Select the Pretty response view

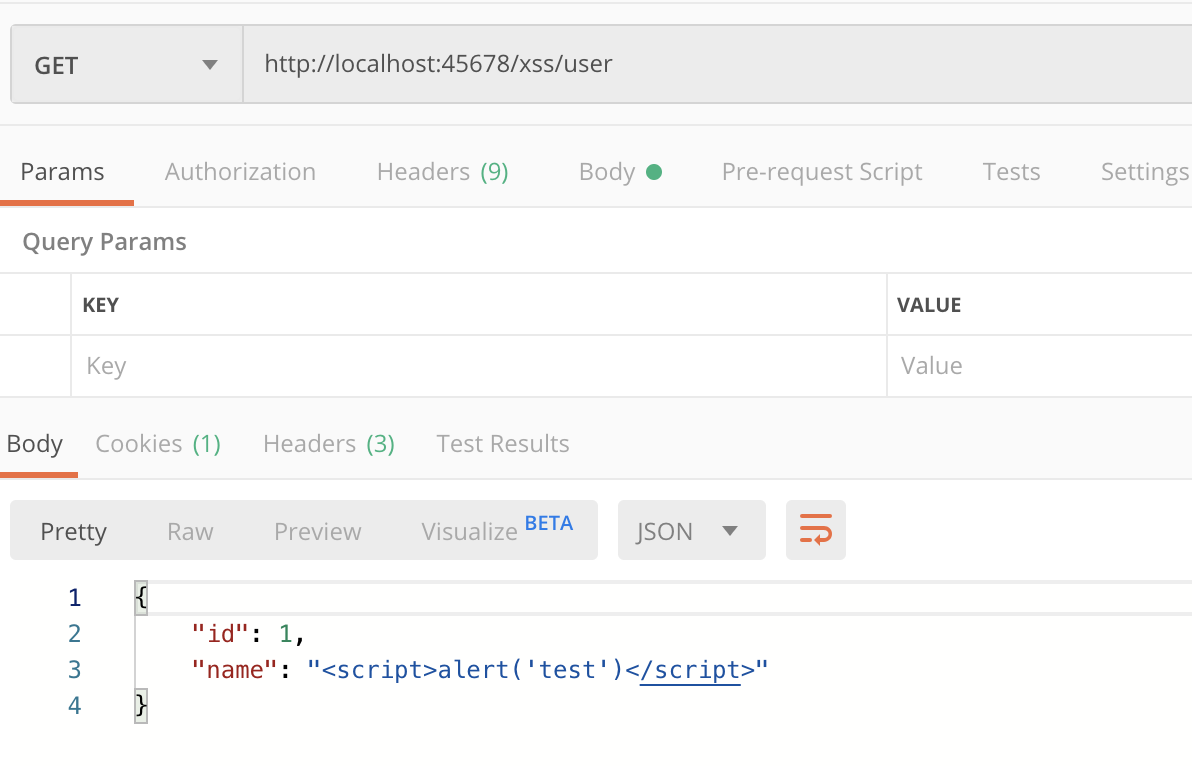click(73, 531)
